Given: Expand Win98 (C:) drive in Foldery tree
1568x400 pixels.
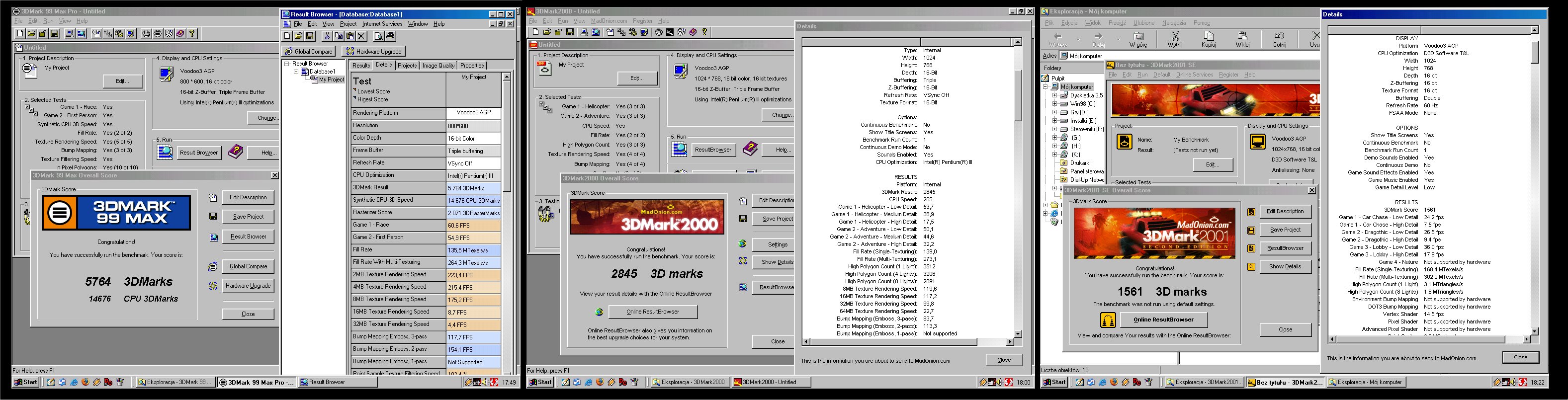Looking at the screenshot, I should (1055, 104).
